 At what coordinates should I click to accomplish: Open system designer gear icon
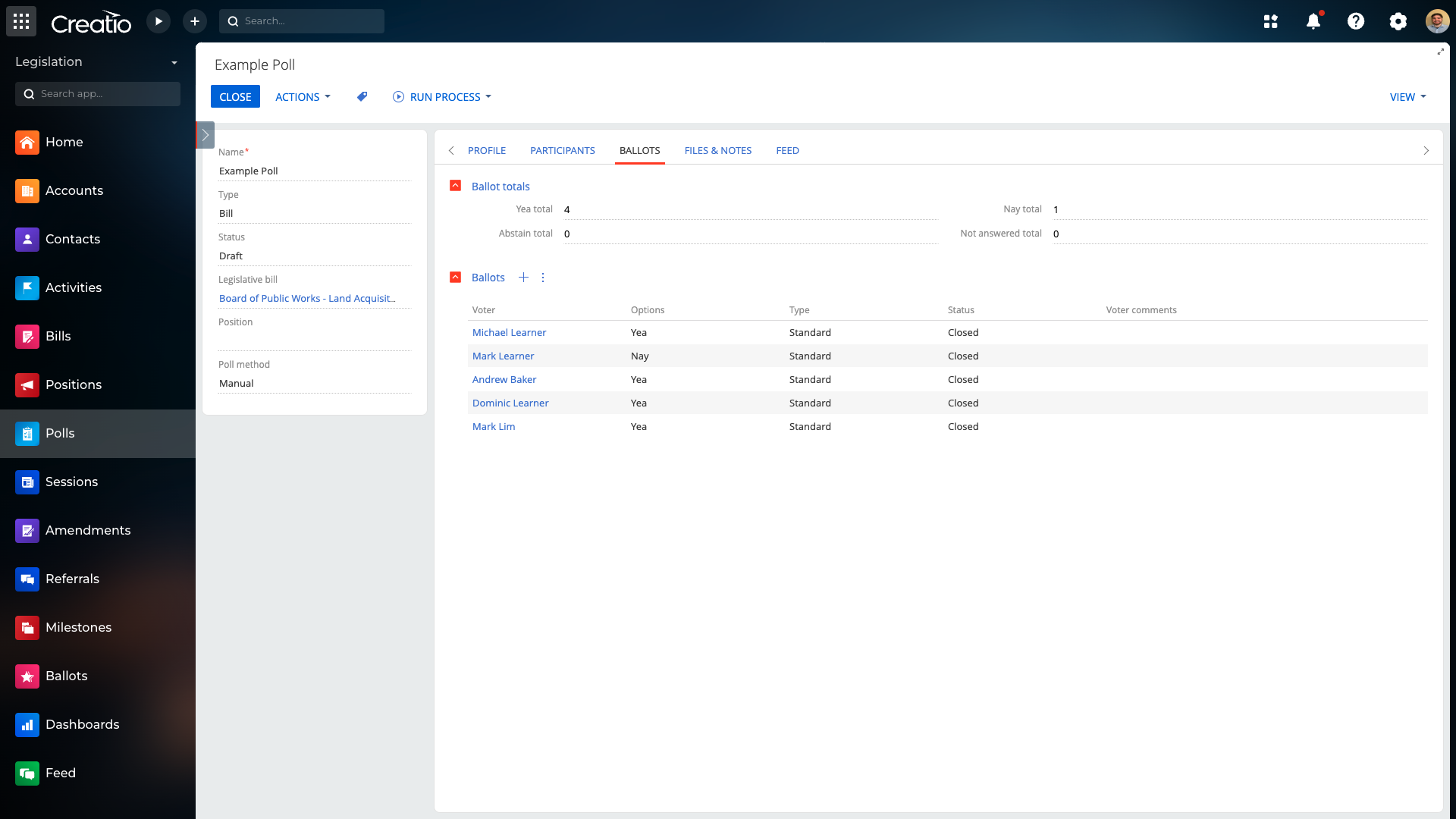1398,21
